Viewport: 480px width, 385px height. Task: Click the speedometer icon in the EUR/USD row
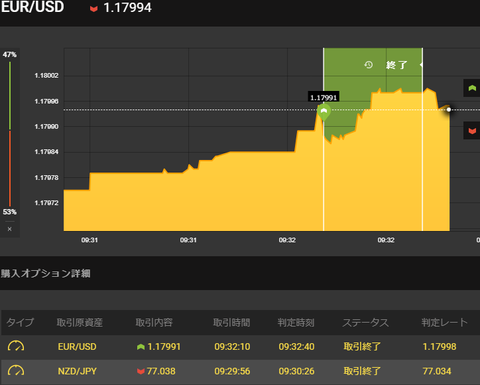pos(16,346)
